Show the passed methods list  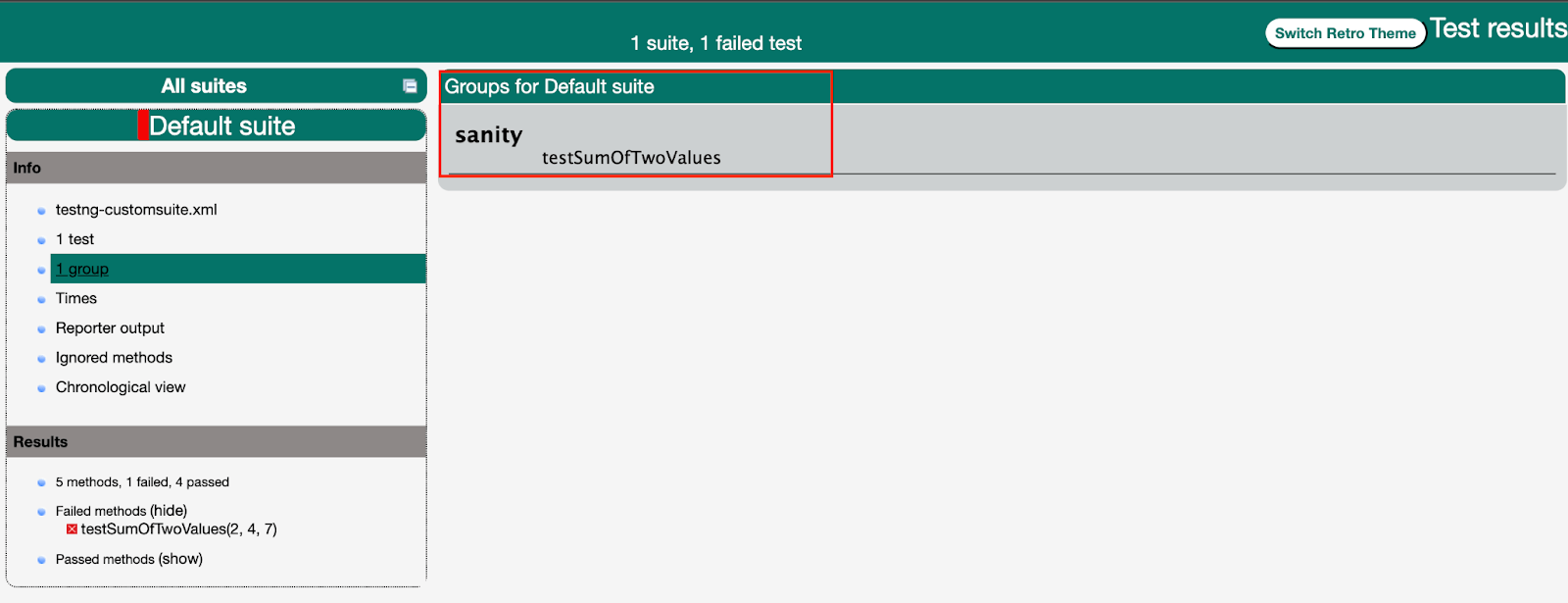pos(180,559)
